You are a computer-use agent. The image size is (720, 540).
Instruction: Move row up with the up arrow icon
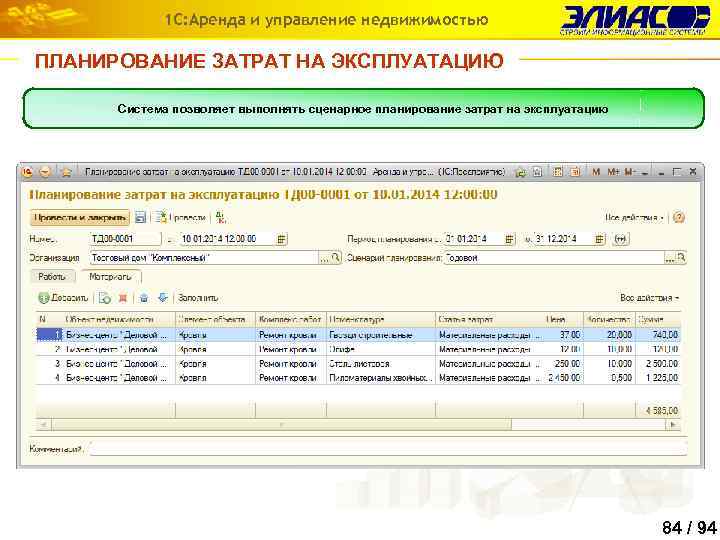144,298
